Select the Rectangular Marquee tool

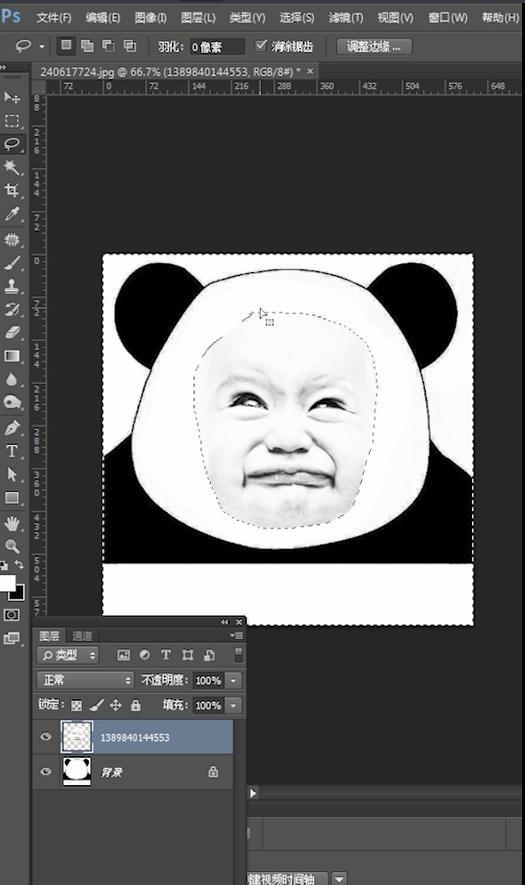12,121
